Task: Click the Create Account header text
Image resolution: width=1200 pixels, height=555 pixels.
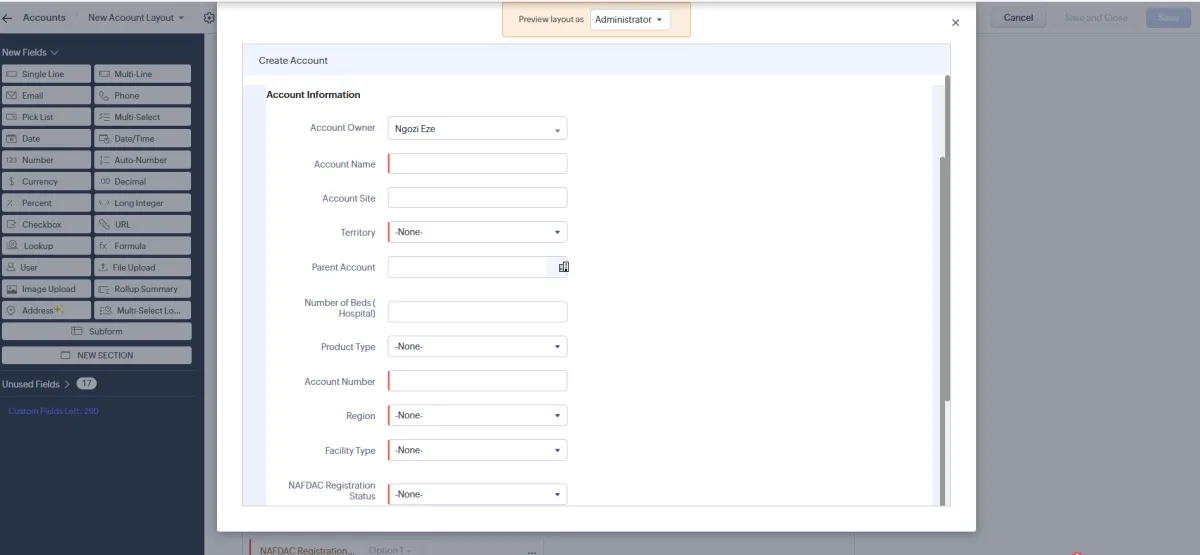Action: coord(293,61)
